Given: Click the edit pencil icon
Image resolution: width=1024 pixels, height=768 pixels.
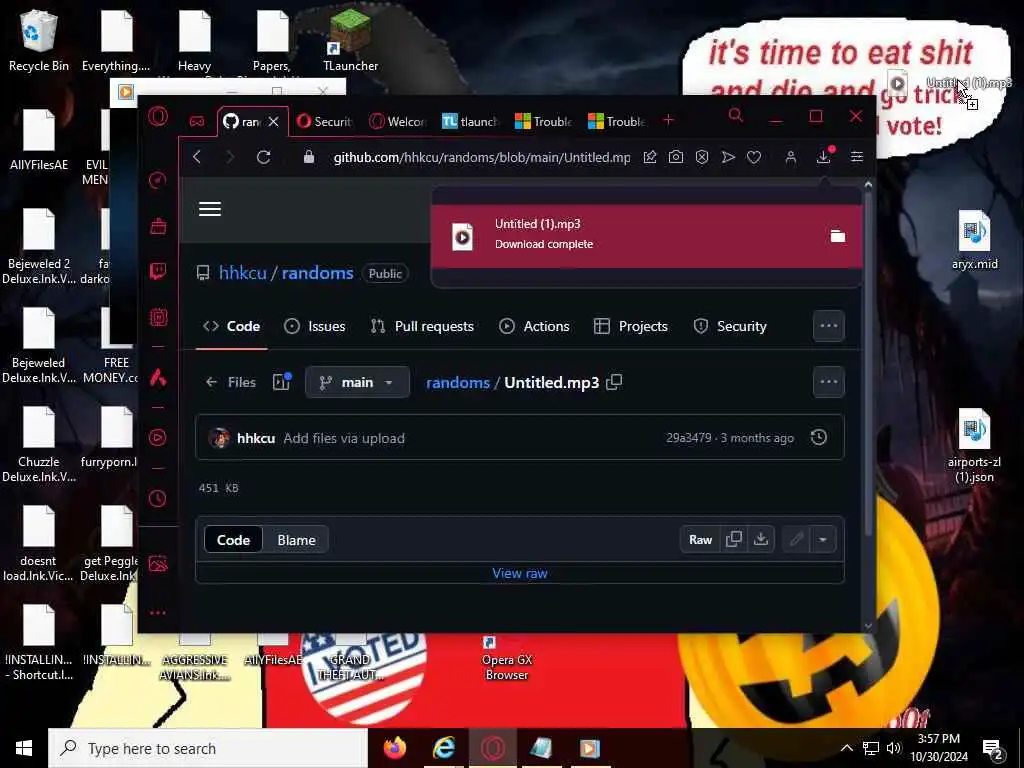Looking at the screenshot, I should 796,539.
